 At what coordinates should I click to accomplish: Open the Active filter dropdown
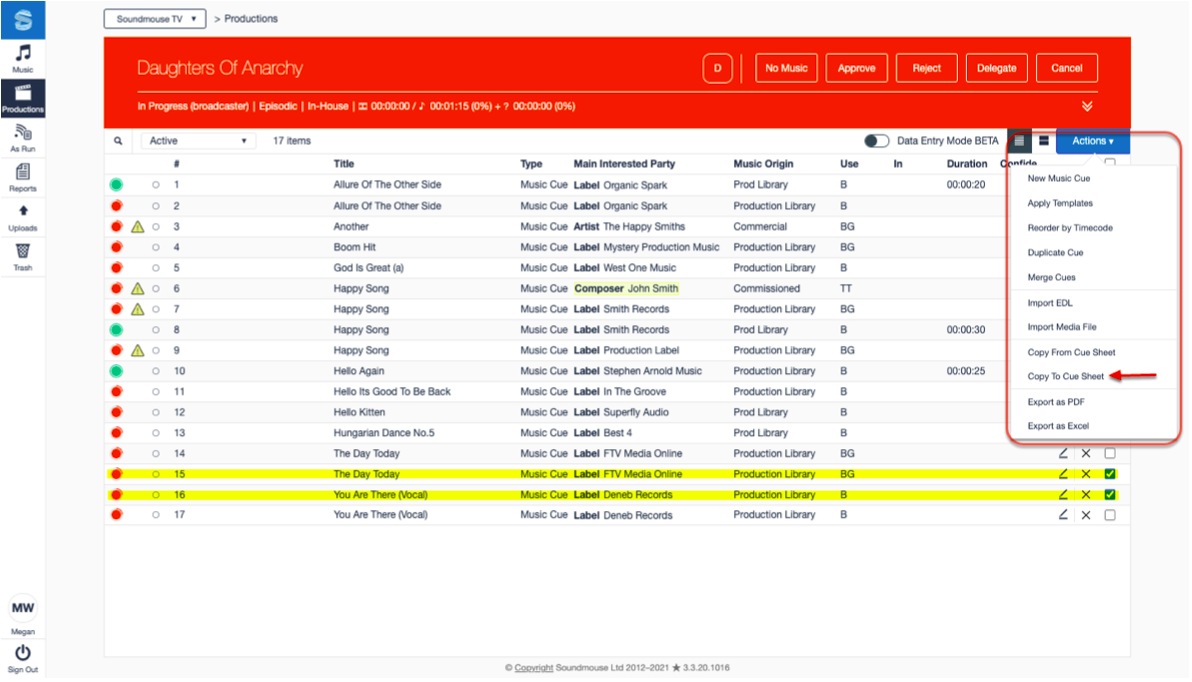198,141
